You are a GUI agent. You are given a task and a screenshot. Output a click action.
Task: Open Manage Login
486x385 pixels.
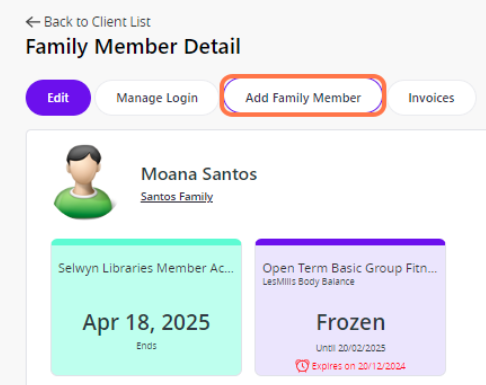pyautogui.click(x=157, y=98)
